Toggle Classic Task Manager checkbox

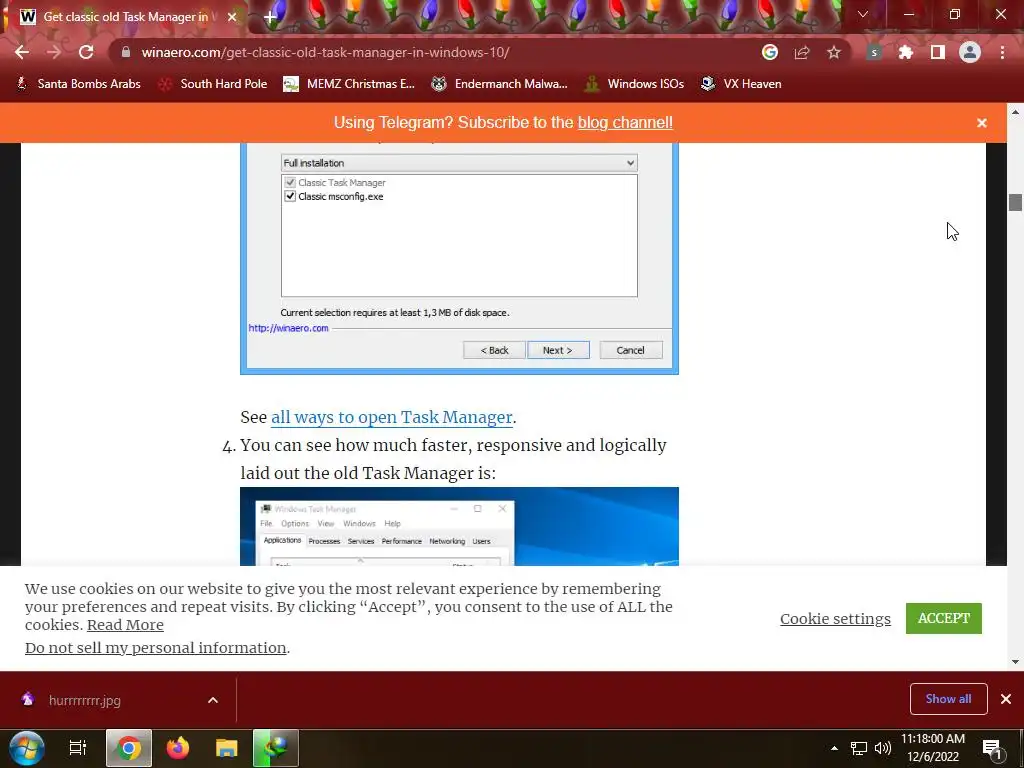point(290,182)
